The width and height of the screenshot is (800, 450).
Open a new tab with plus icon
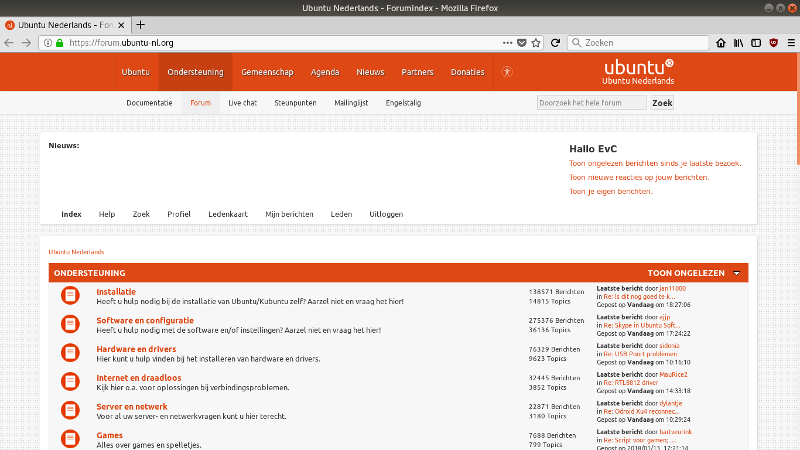[141, 24]
